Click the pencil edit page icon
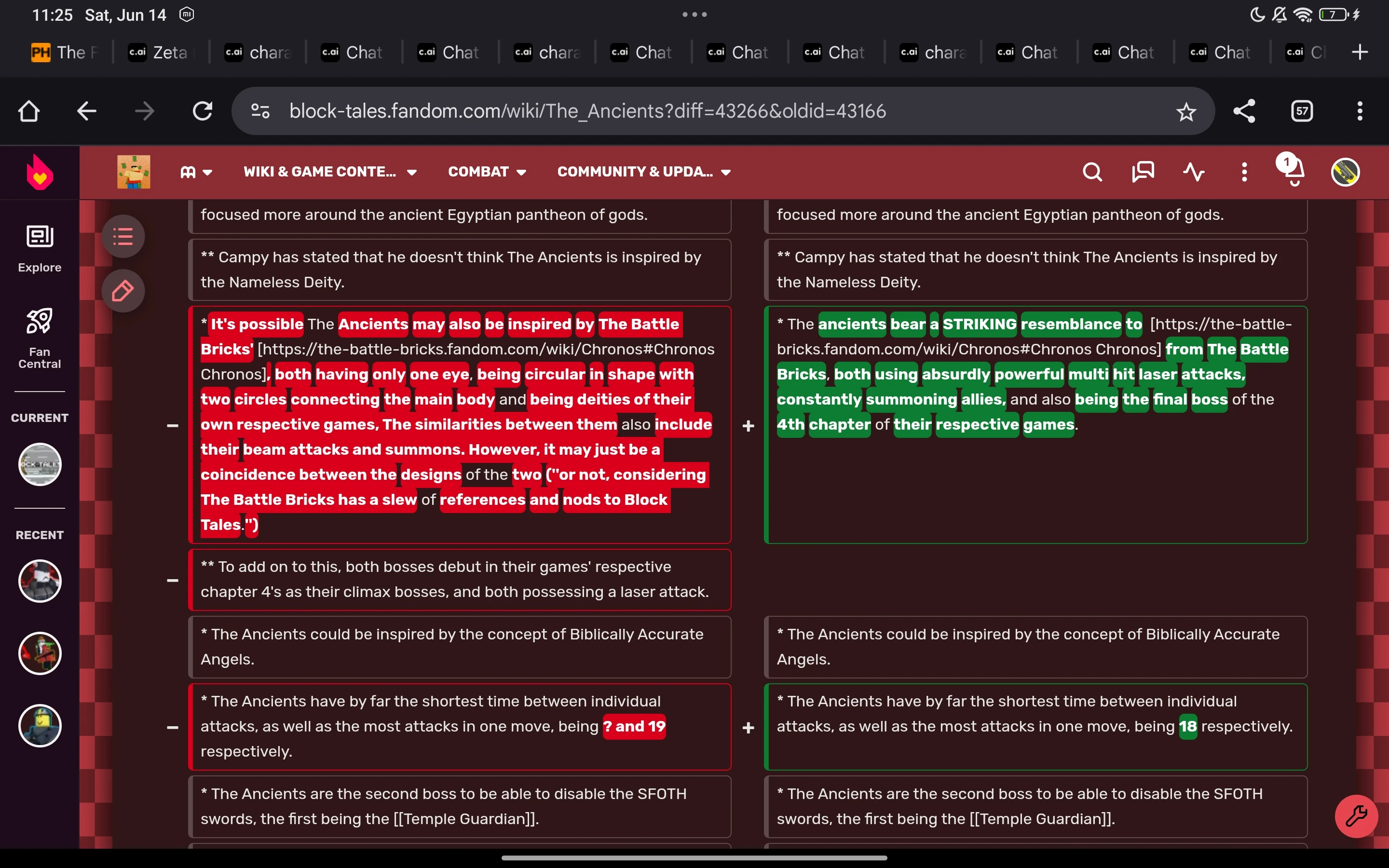The height and width of the screenshot is (868, 1389). point(123,291)
